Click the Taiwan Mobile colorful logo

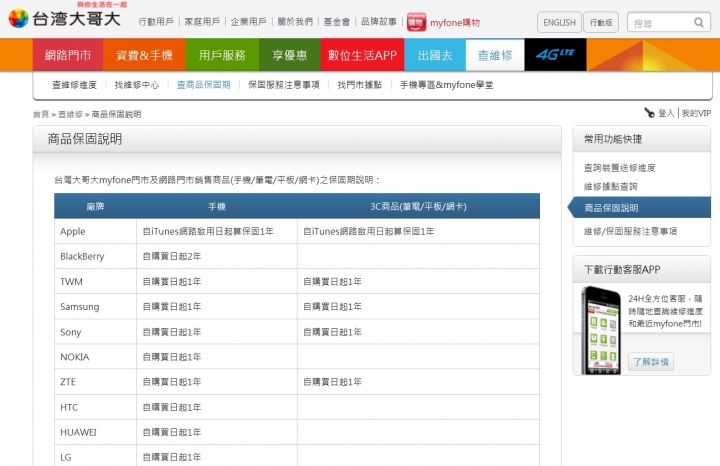[x=18, y=18]
